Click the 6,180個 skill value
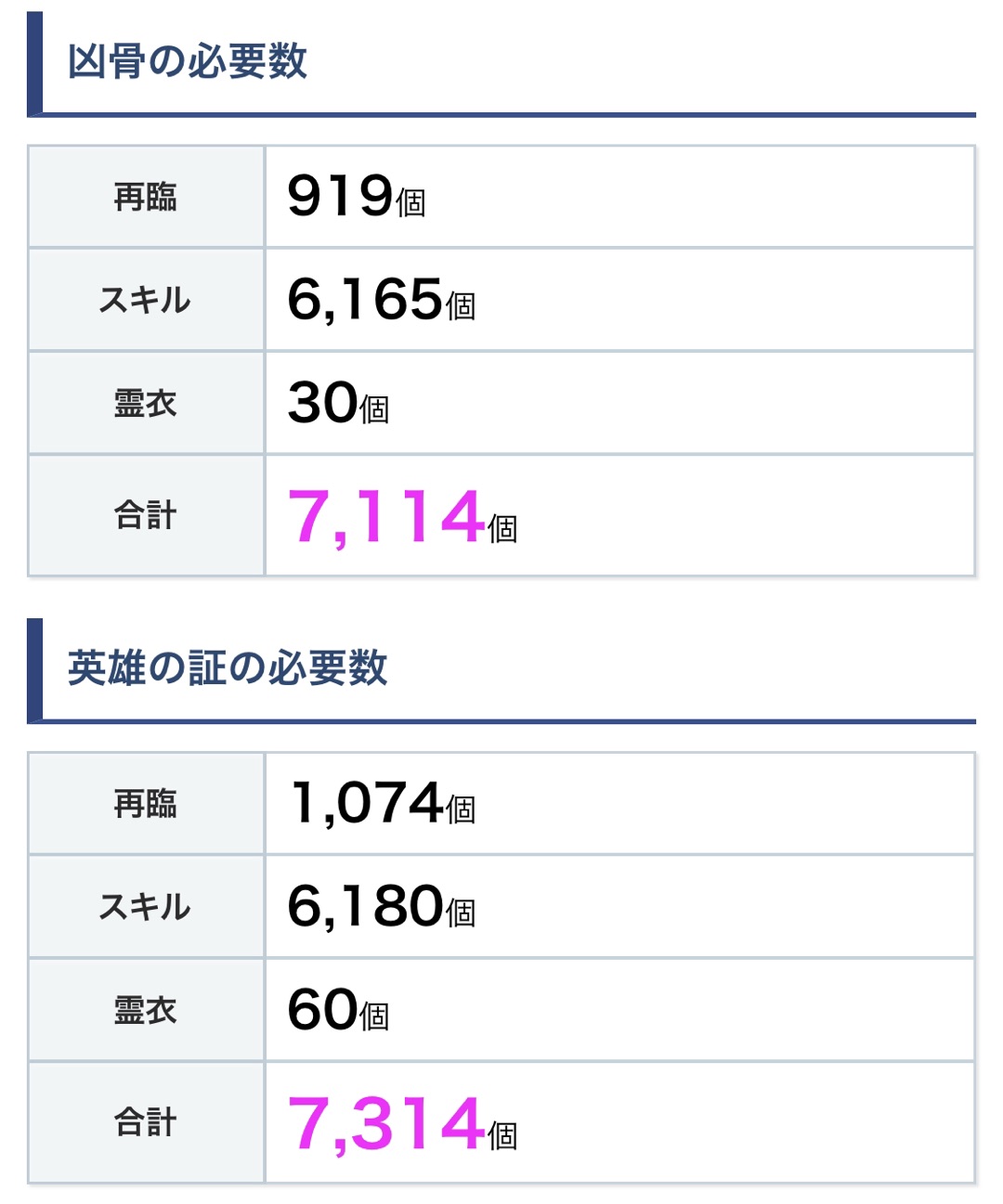The height and width of the screenshot is (1204, 1003). click(x=381, y=907)
